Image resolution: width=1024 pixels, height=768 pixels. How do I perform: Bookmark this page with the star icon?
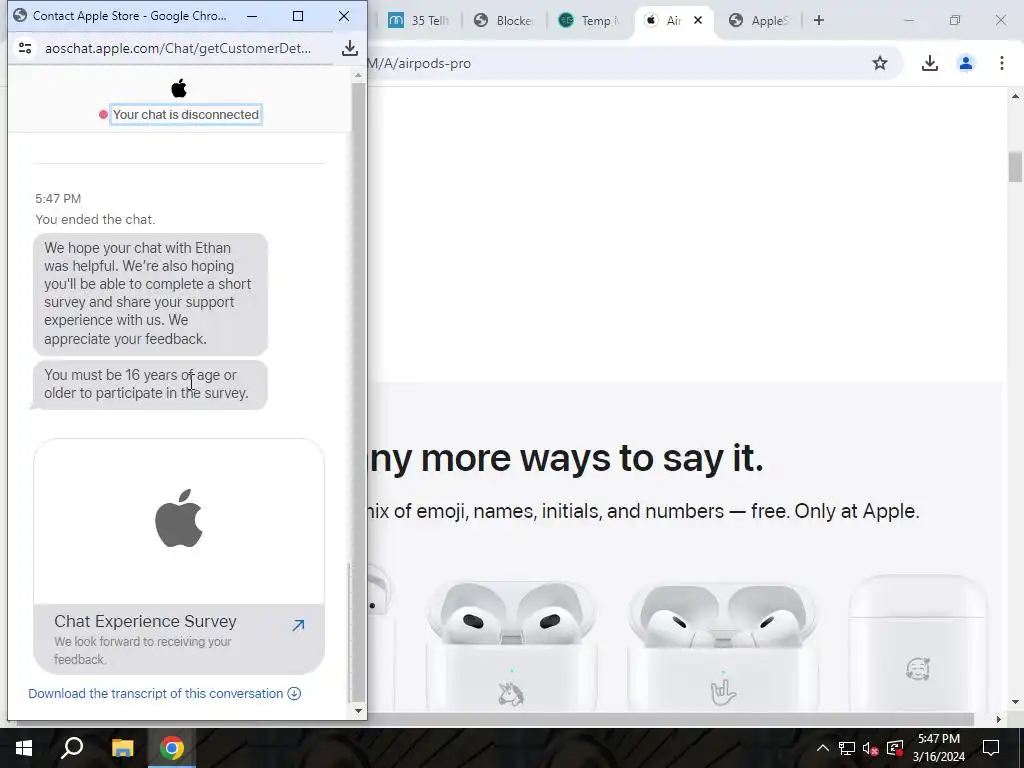(880, 63)
